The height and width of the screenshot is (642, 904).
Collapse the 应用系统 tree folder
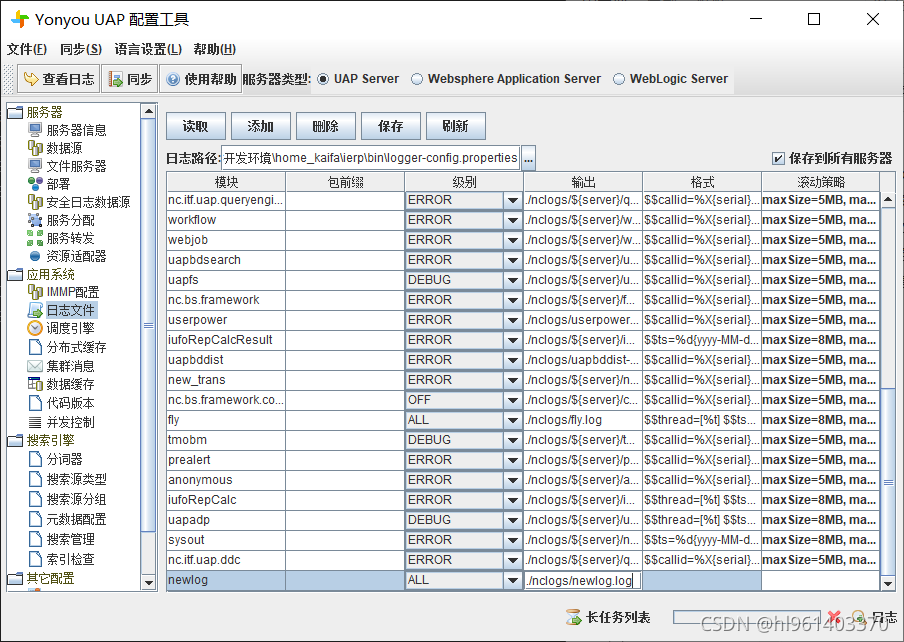coord(15,274)
